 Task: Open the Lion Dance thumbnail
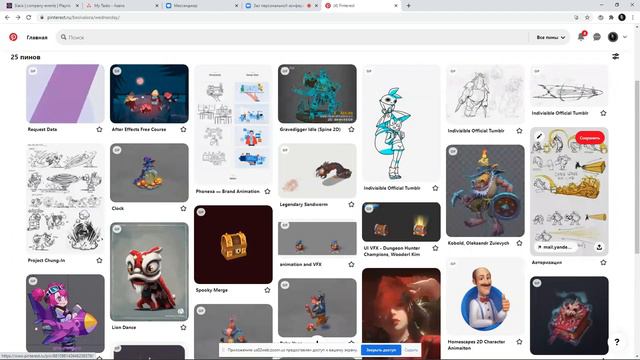click(x=149, y=272)
